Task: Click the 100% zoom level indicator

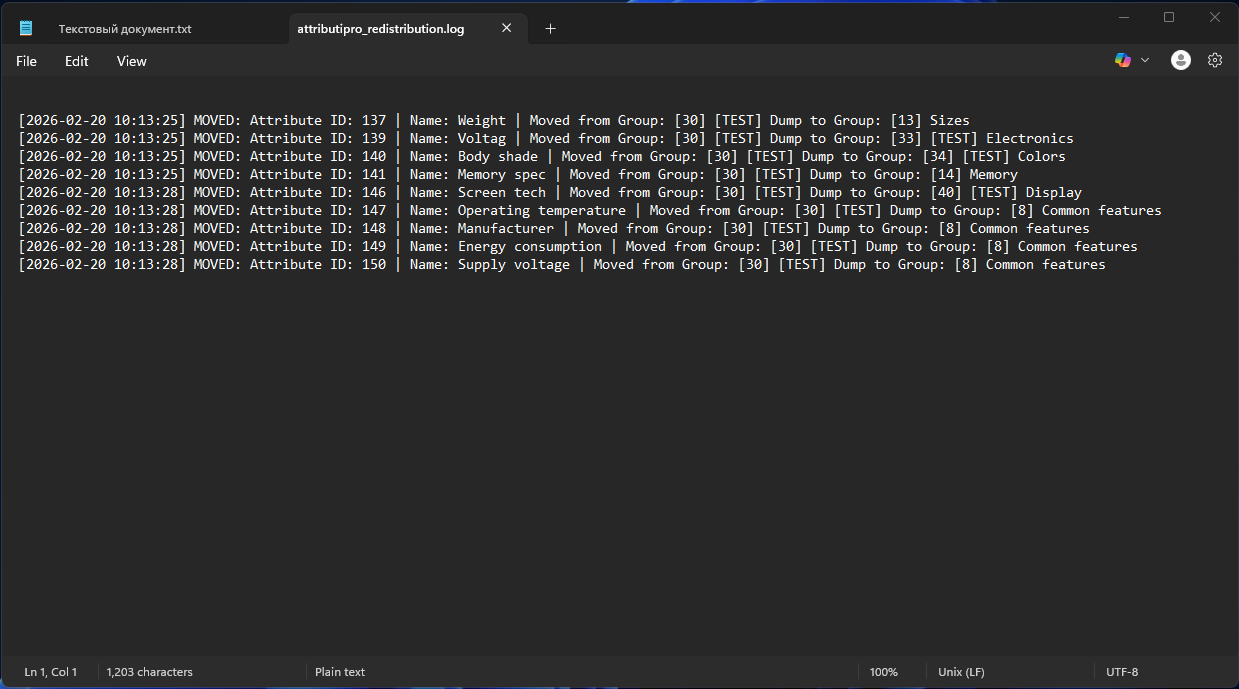Action: pos(883,672)
